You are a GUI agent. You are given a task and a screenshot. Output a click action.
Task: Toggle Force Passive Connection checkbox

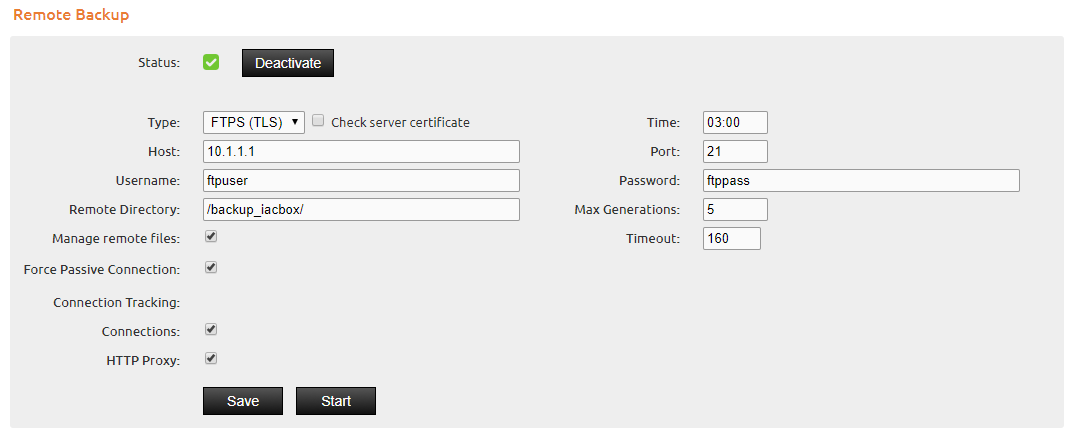(x=211, y=267)
